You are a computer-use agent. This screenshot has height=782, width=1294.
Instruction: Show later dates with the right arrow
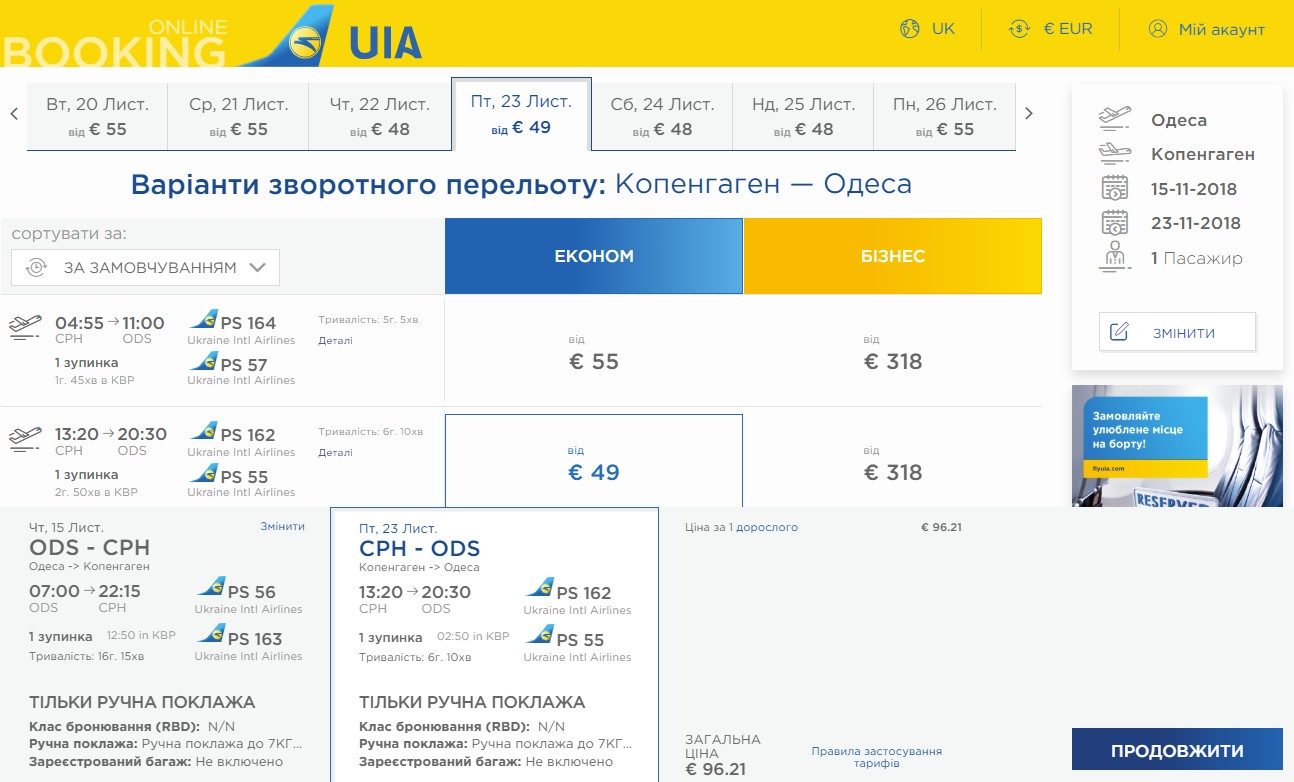coord(1029,113)
